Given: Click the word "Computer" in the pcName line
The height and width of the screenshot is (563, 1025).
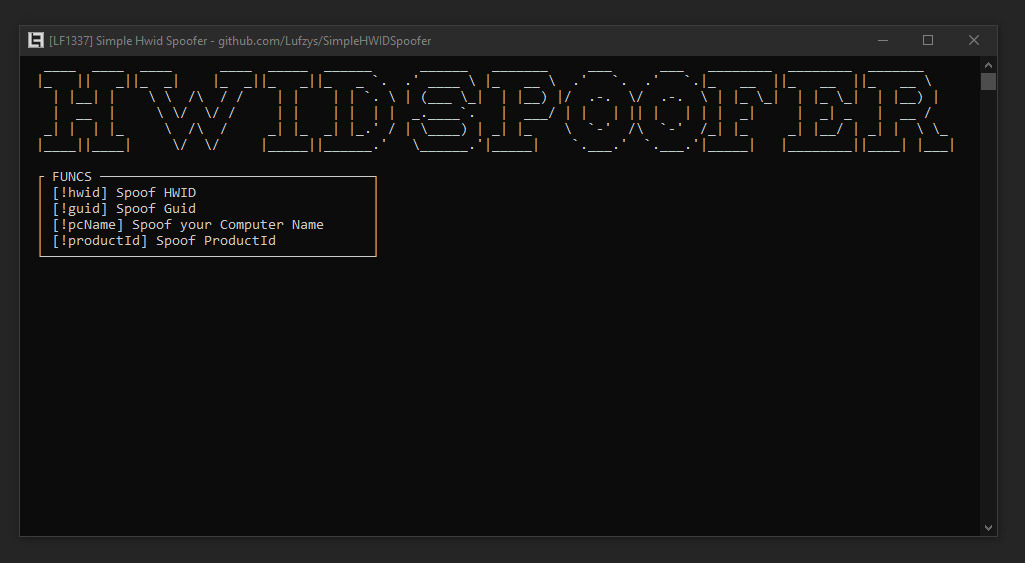Looking at the screenshot, I should 252,225.
